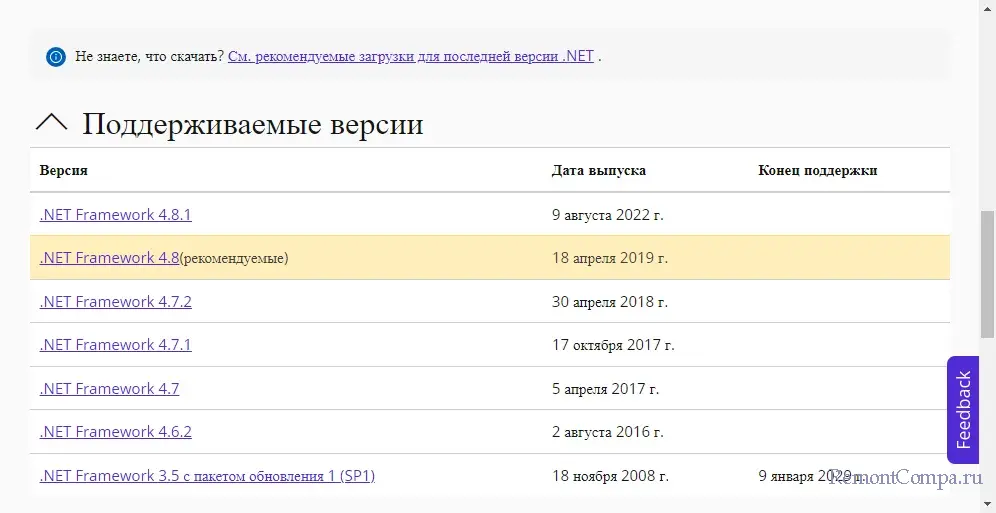
Task: Visit the .NET Framework 4.6.2 download page
Action: tap(115, 432)
